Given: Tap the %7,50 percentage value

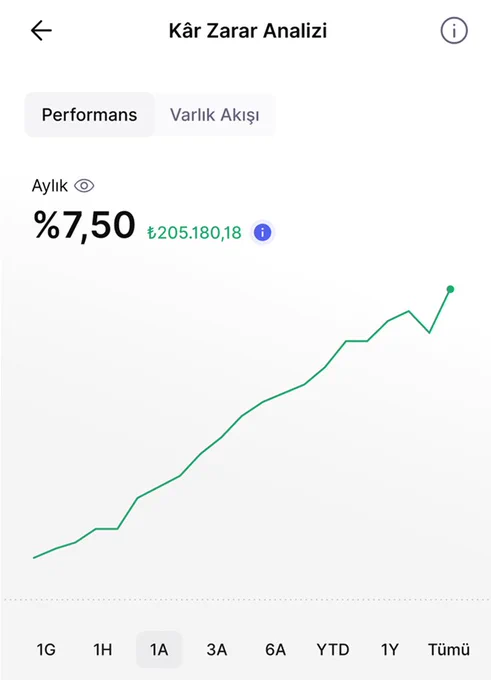Looking at the screenshot, I should (x=85, y=226).
